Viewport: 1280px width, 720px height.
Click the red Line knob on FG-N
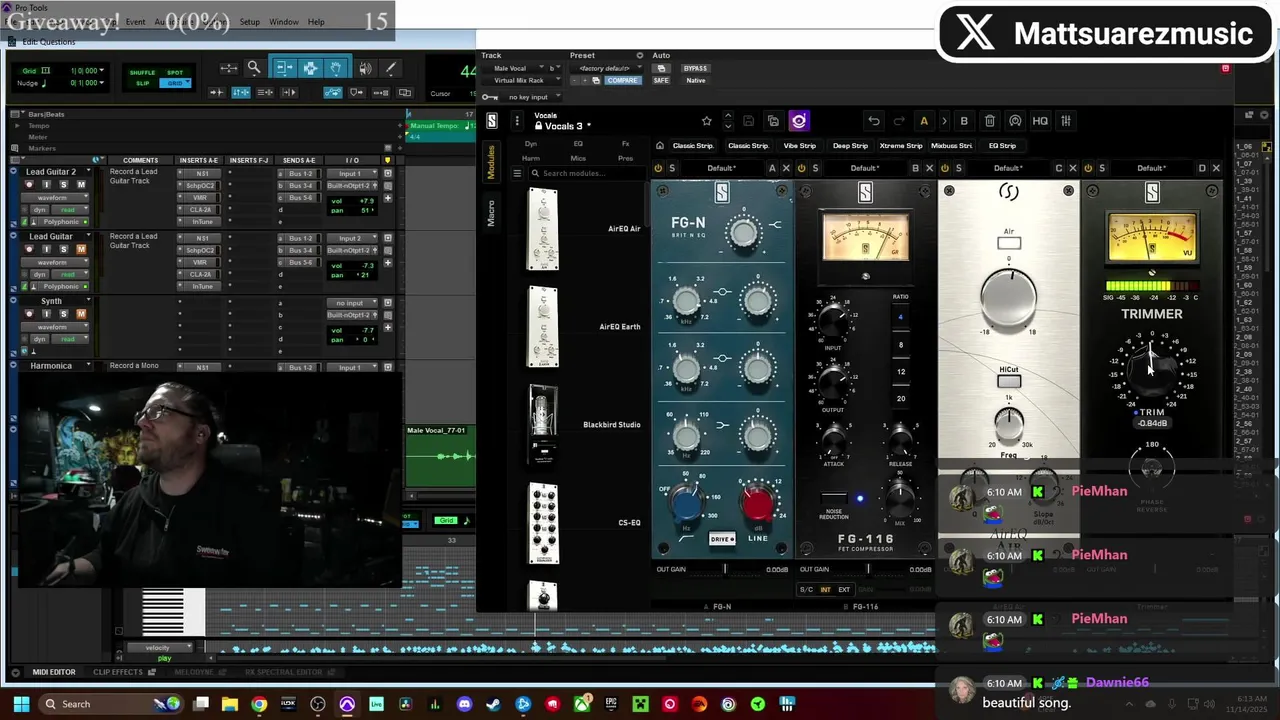[x=758, y=502]
